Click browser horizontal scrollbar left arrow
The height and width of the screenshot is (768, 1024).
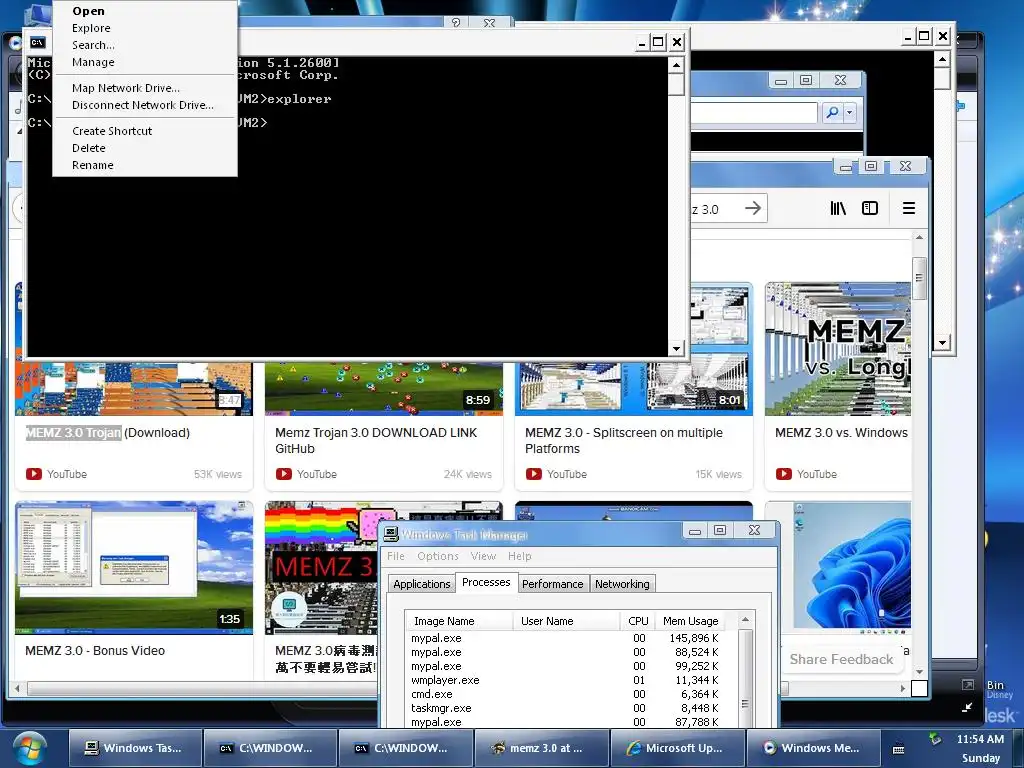pos(18,688)
